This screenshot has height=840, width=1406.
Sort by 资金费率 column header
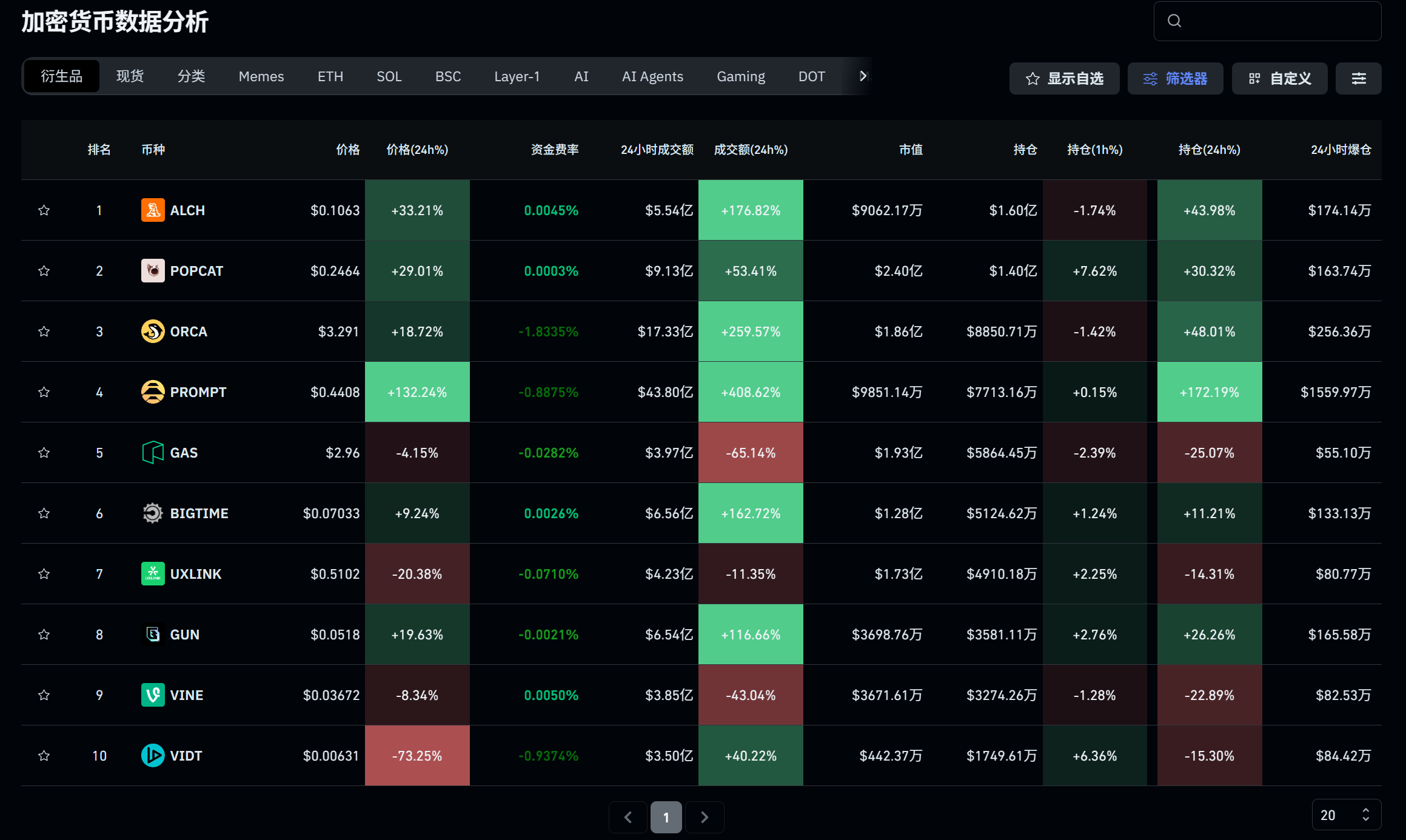554,150
